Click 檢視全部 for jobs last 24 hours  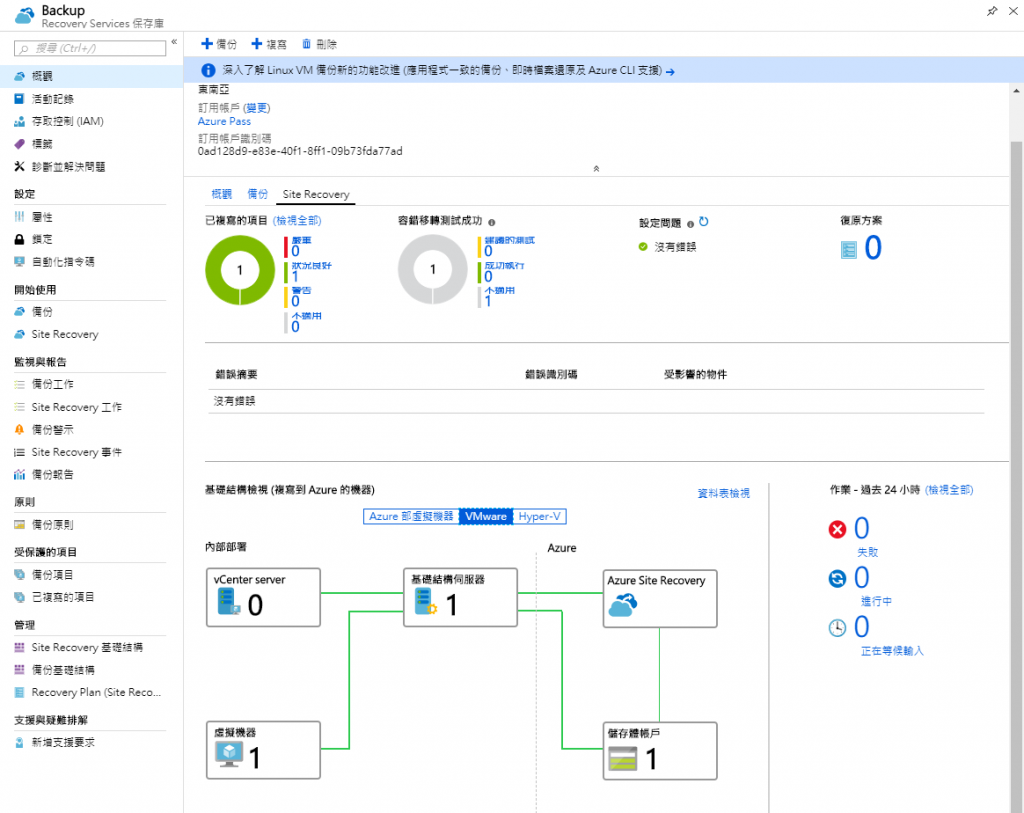click(949, 490)
